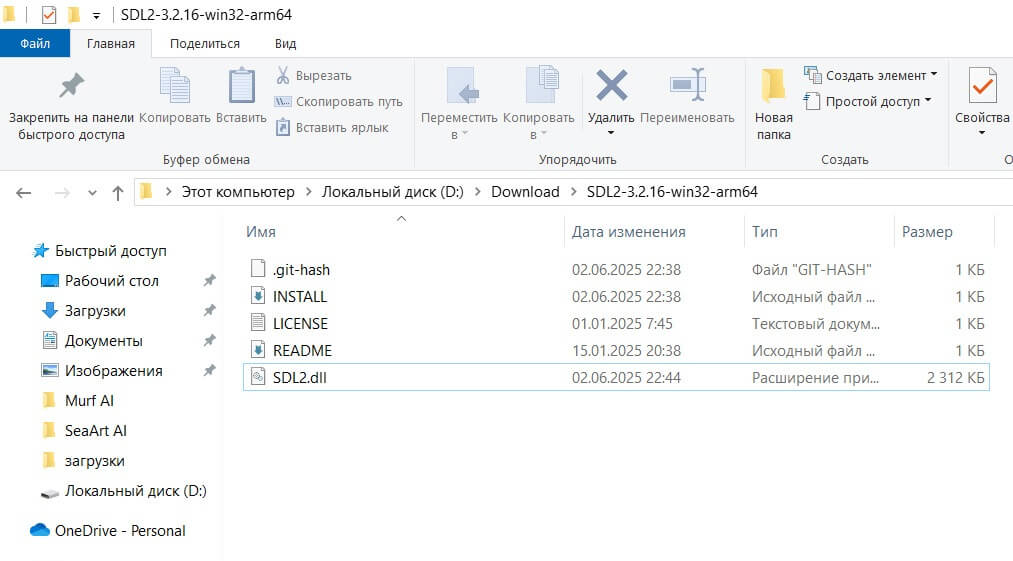Sort by Размер column header
Viewport: 1013px width, 561px height.
point(927,231)
